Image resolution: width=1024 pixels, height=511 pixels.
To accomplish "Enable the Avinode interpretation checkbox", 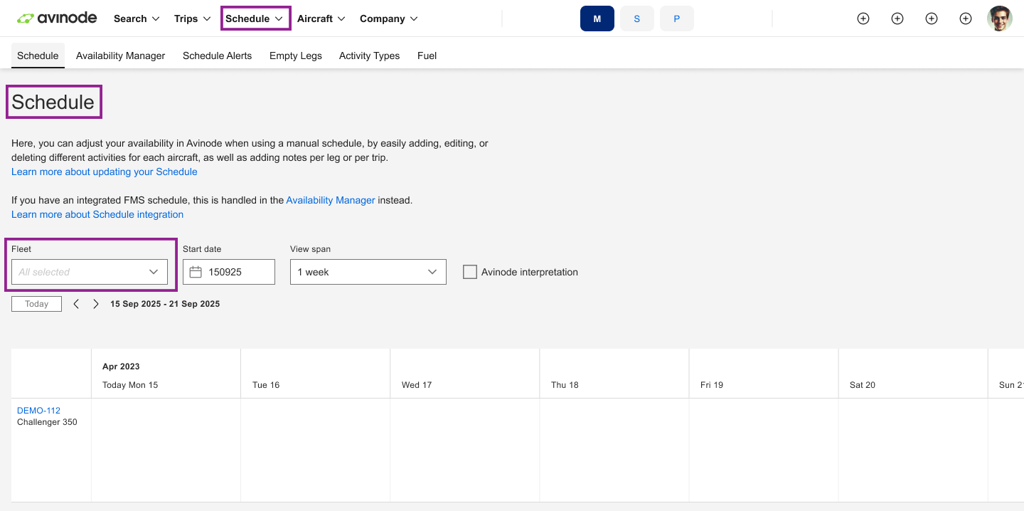I will point(470,272).
